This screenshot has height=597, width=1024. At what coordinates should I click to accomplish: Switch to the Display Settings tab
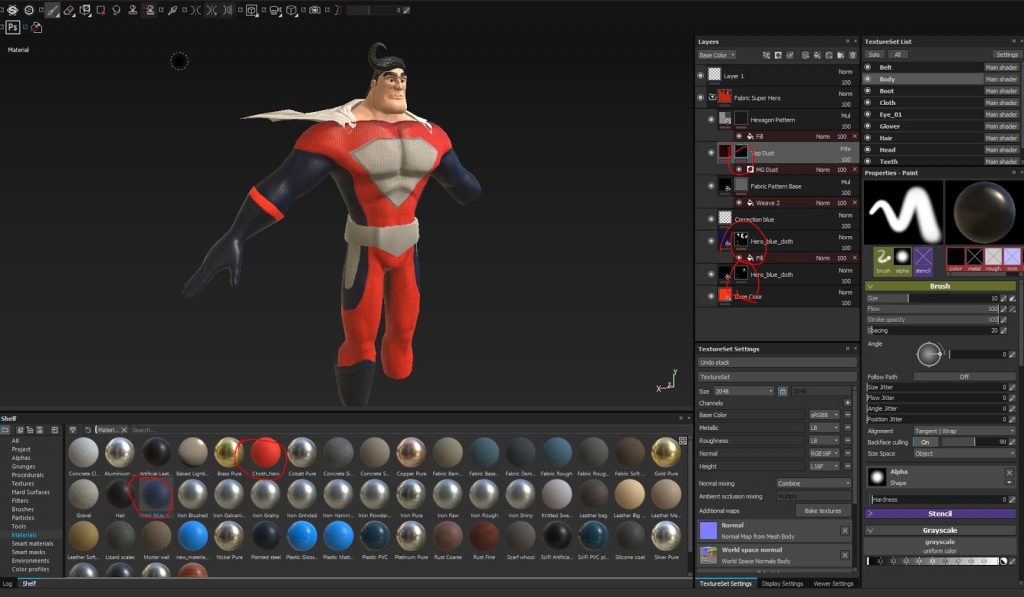coord(782,583)
